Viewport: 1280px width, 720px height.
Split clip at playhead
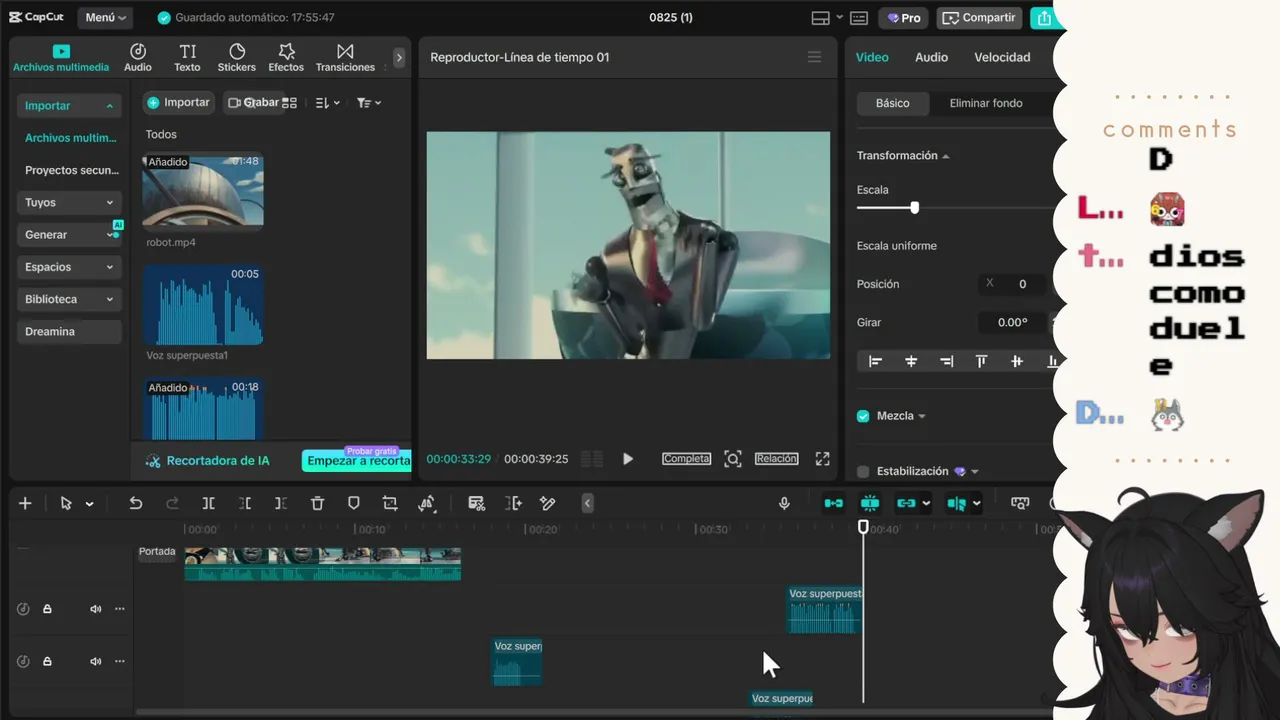point(208,503)
